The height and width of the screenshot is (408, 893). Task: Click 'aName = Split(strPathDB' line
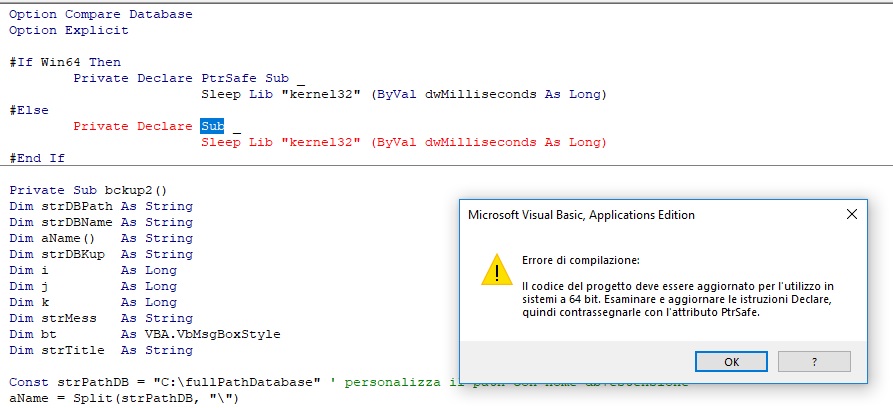click(x=124, y=398)
